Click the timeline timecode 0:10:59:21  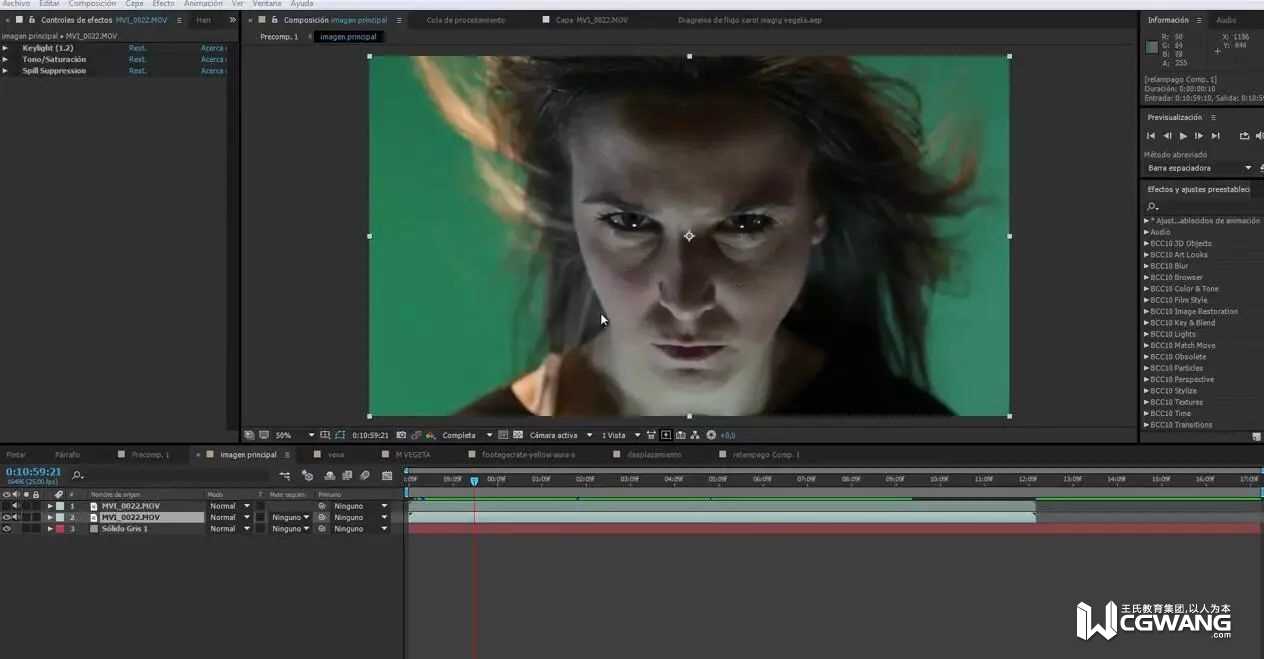[33, 472]
